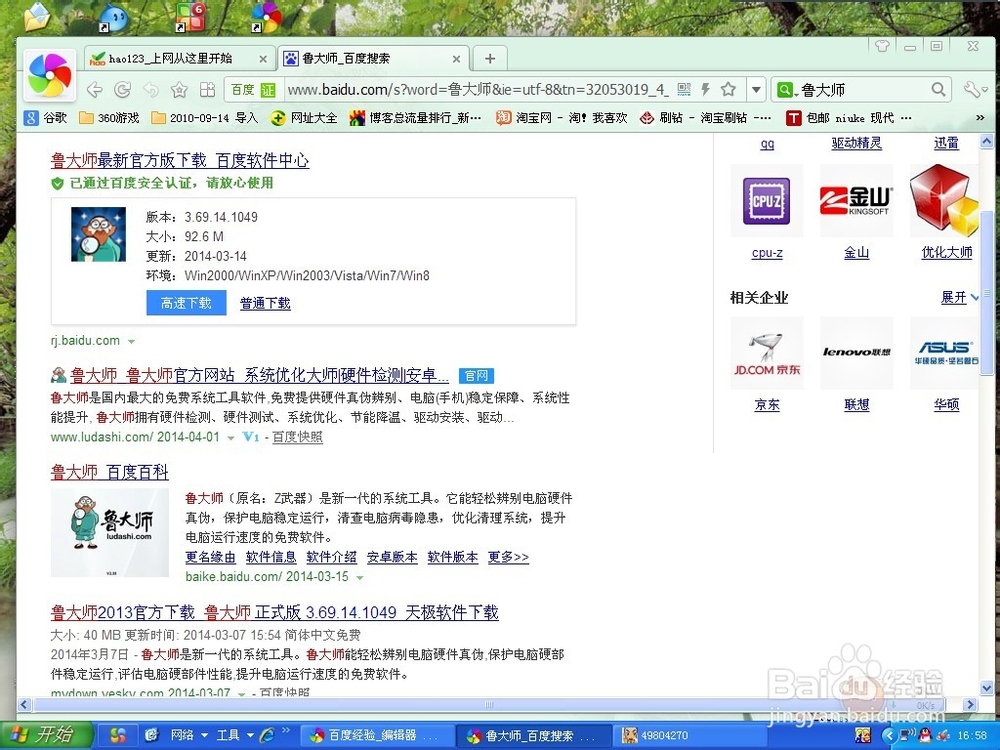Screen dimensions: 1000x750
Task: Open the blue mascot desktop shortcut
Action: tap(113, 17)
